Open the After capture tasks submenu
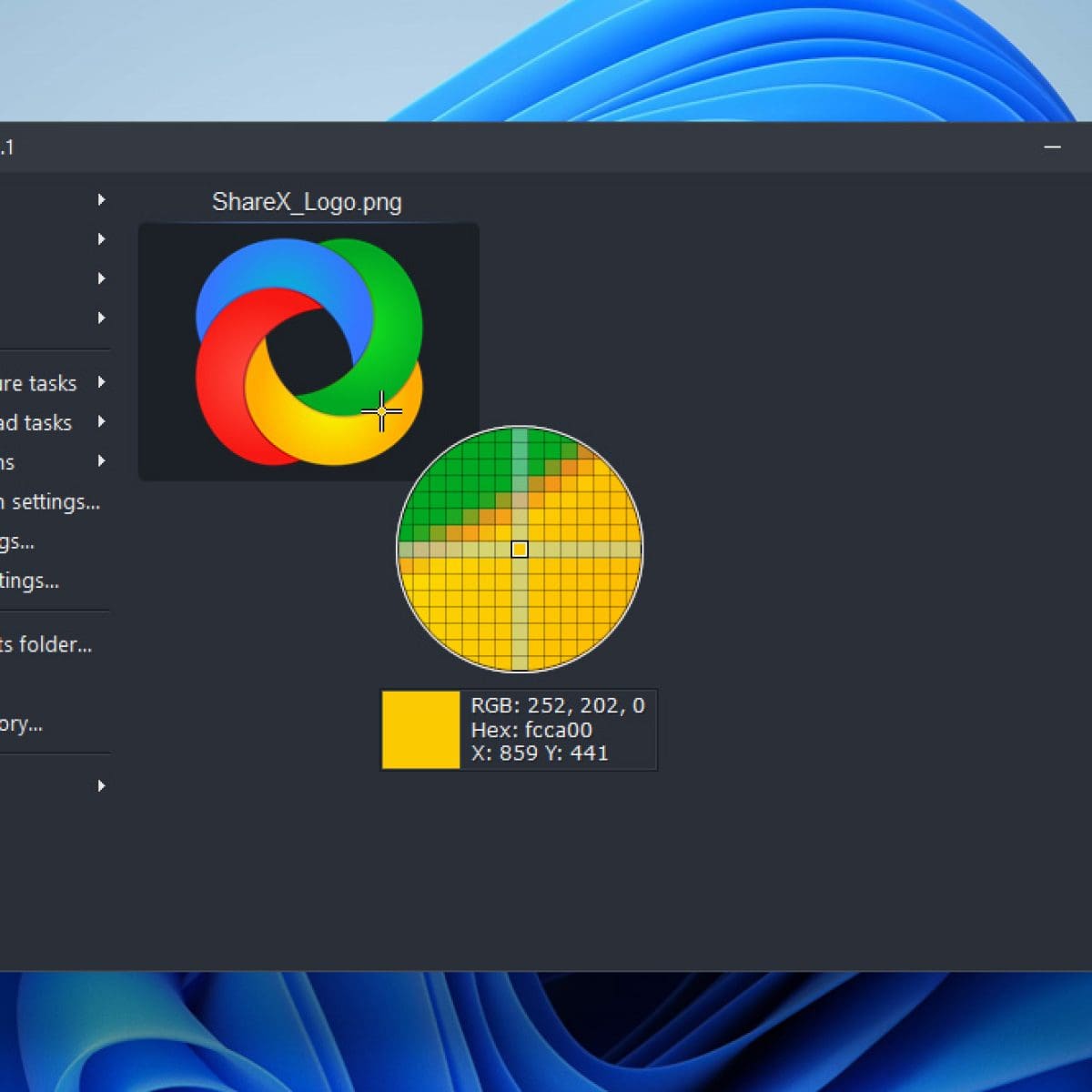 click(55, 383)
